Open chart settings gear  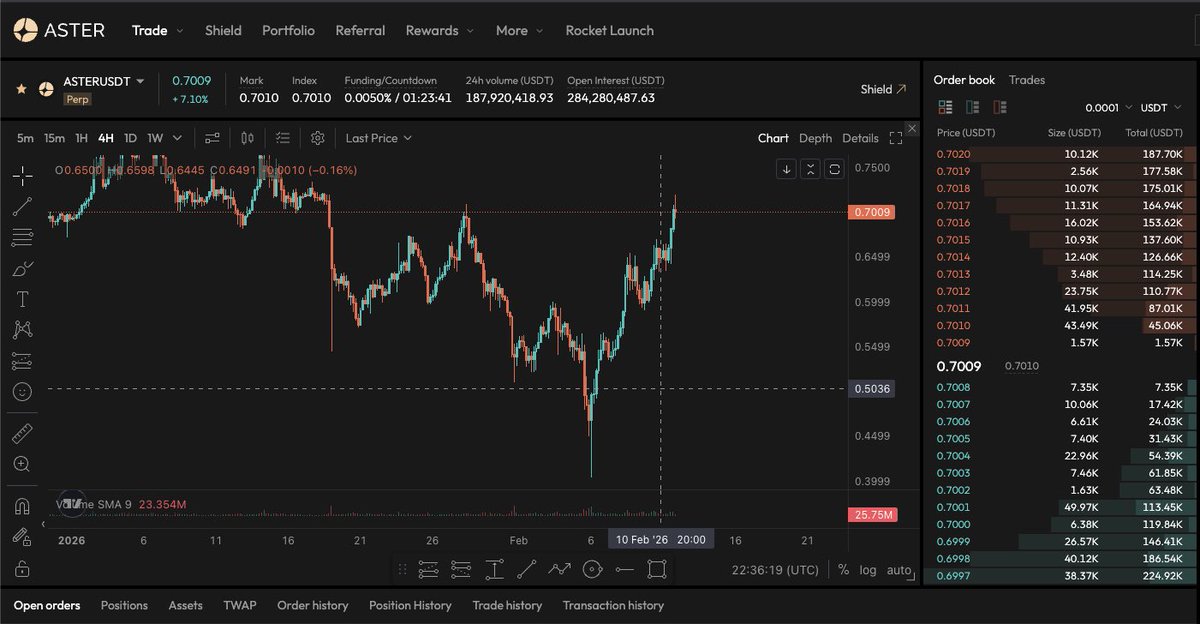317,138
